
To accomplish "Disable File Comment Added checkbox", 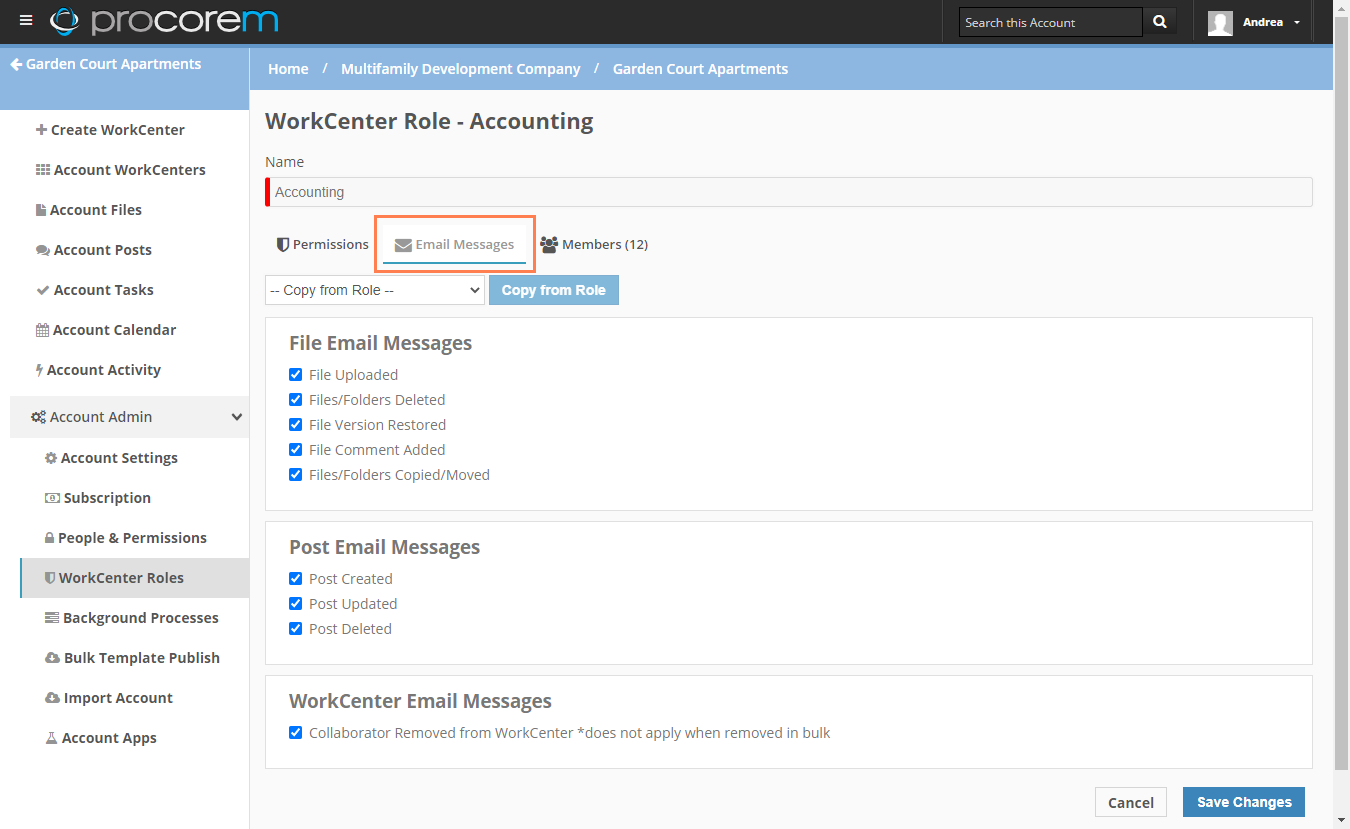I will (x=295, y=449).
